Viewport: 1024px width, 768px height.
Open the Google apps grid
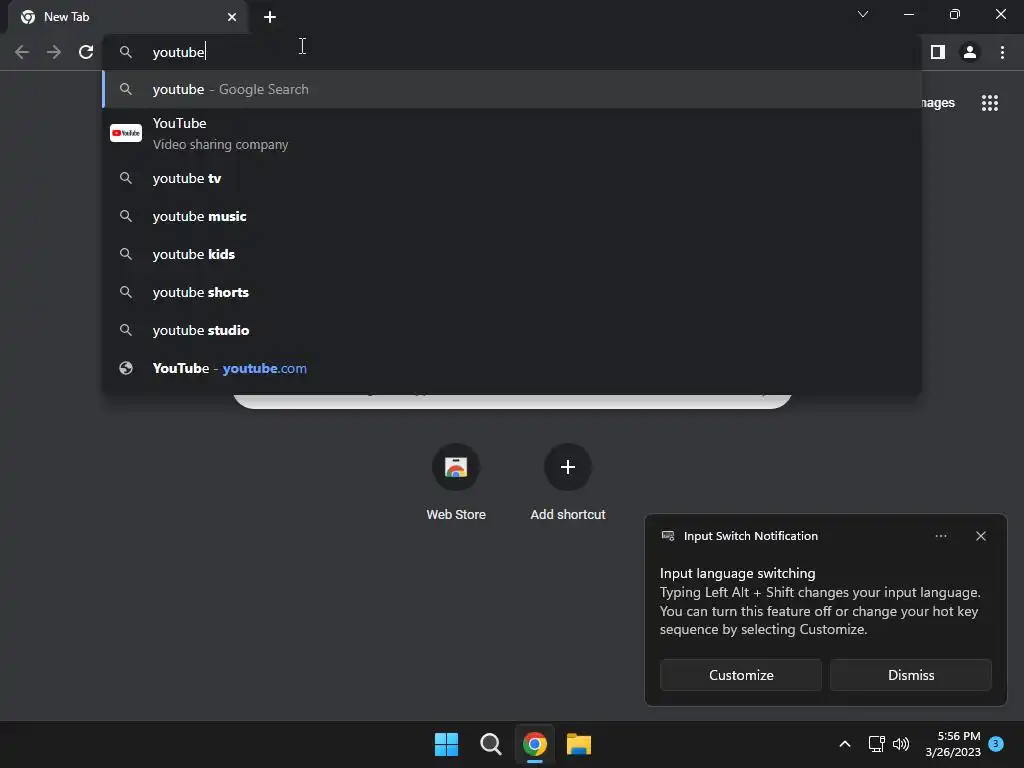click(990, 103)
